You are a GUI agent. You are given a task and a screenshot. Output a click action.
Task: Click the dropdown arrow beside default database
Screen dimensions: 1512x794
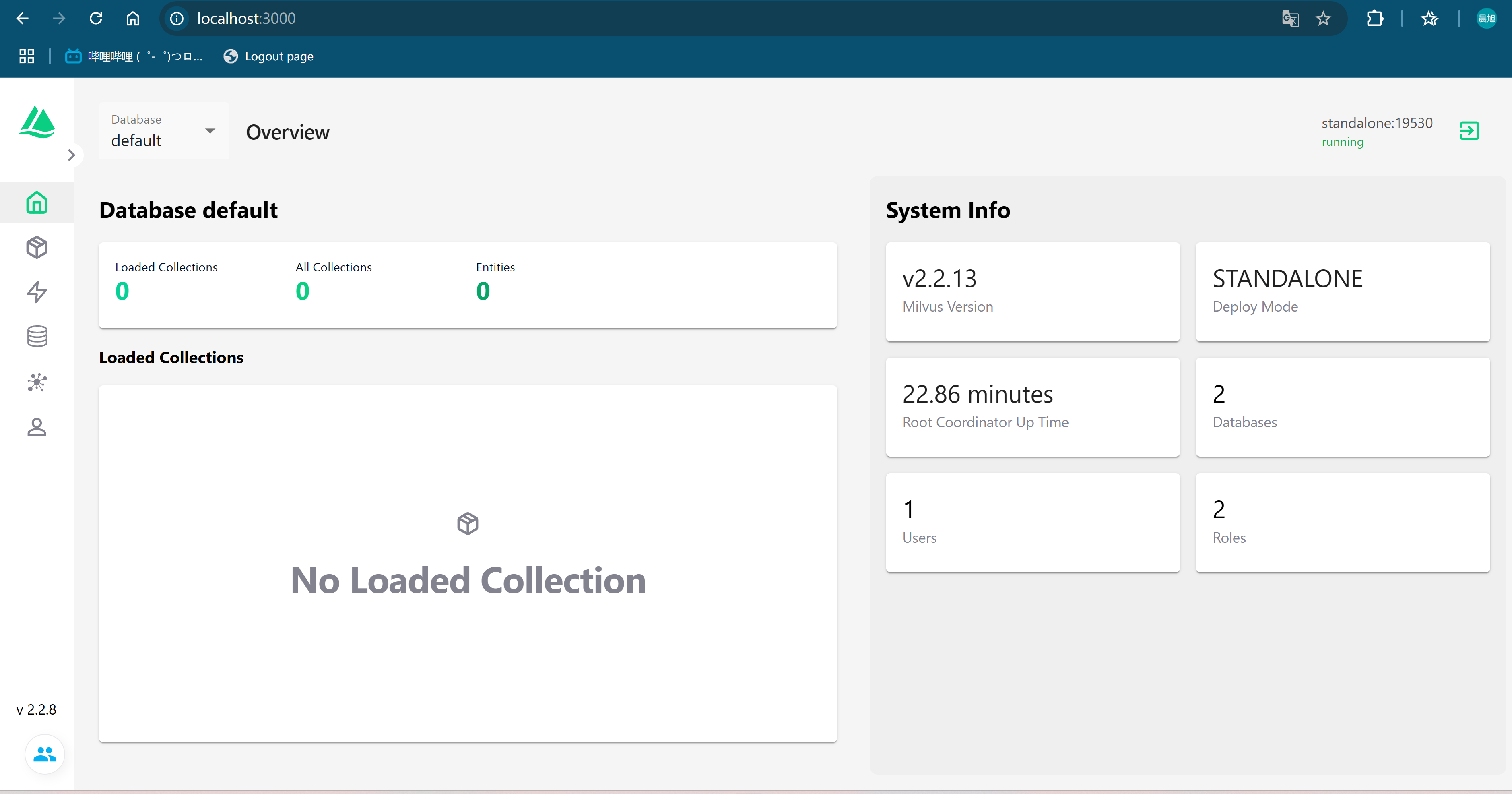tap(210, 131)
